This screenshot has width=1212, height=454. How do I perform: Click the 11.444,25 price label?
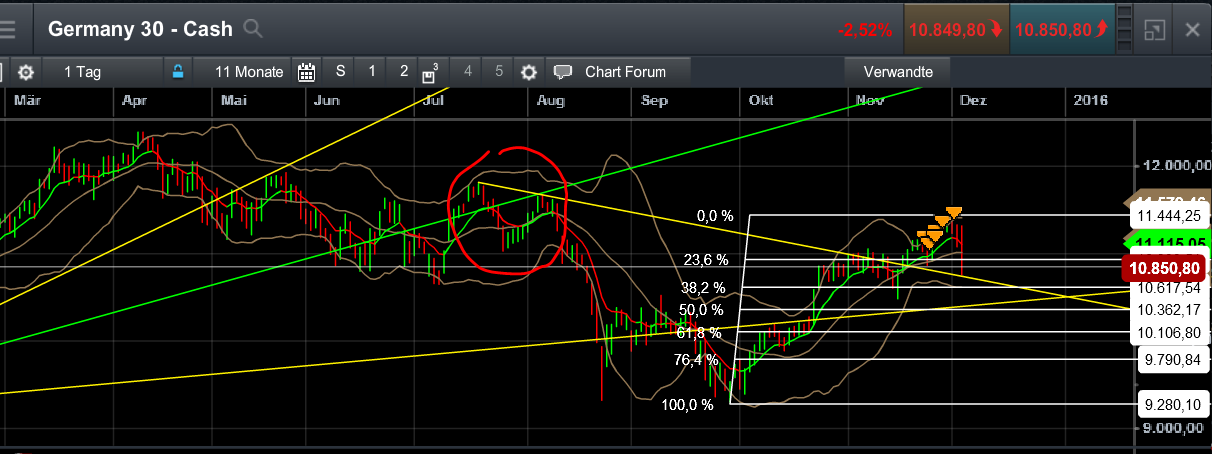pyautogui.click(x=1168, y=216)
